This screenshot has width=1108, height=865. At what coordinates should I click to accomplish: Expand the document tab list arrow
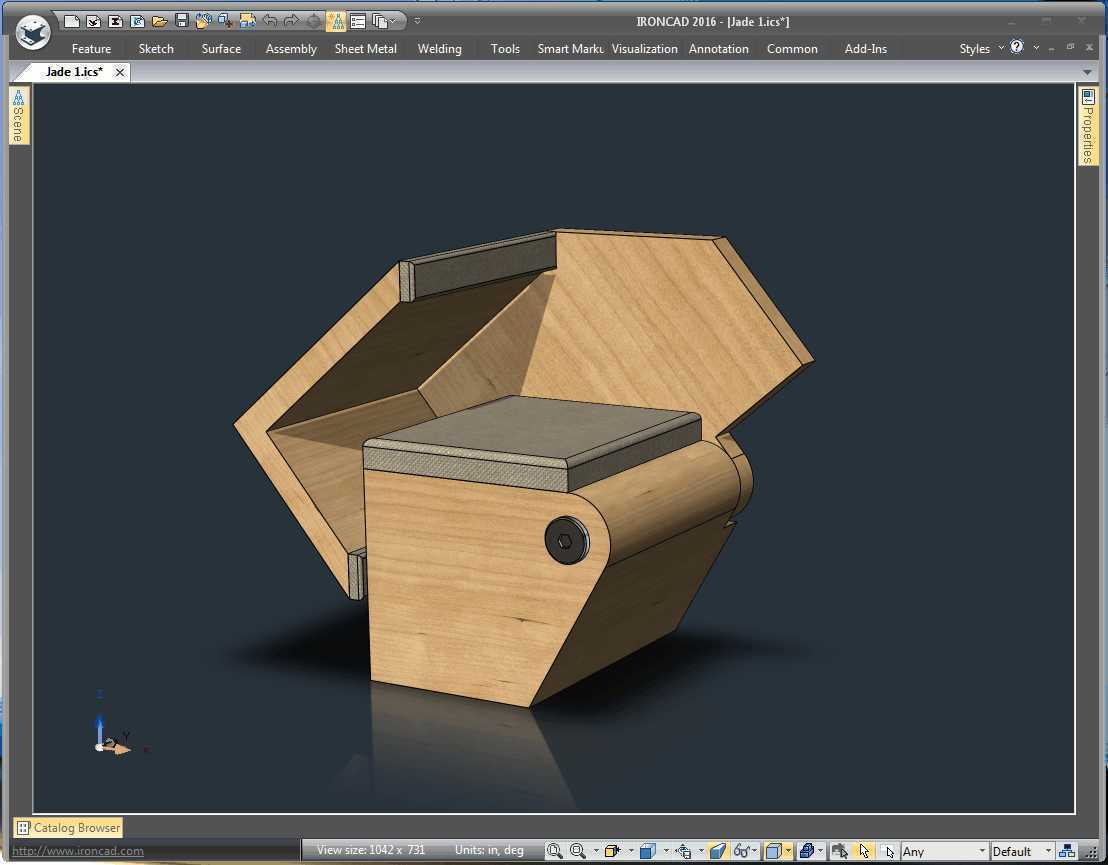pos(1087,72)
